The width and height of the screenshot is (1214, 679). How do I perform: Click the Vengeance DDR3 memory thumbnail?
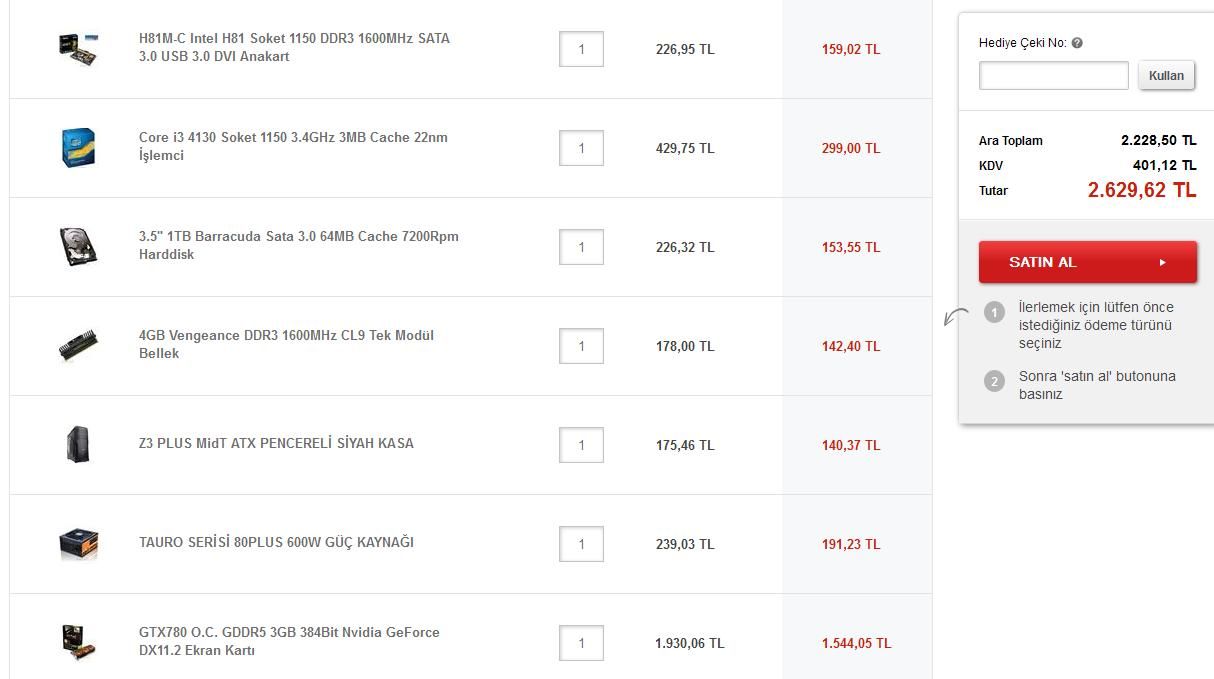pyautogui.click(x=78, y=345)
